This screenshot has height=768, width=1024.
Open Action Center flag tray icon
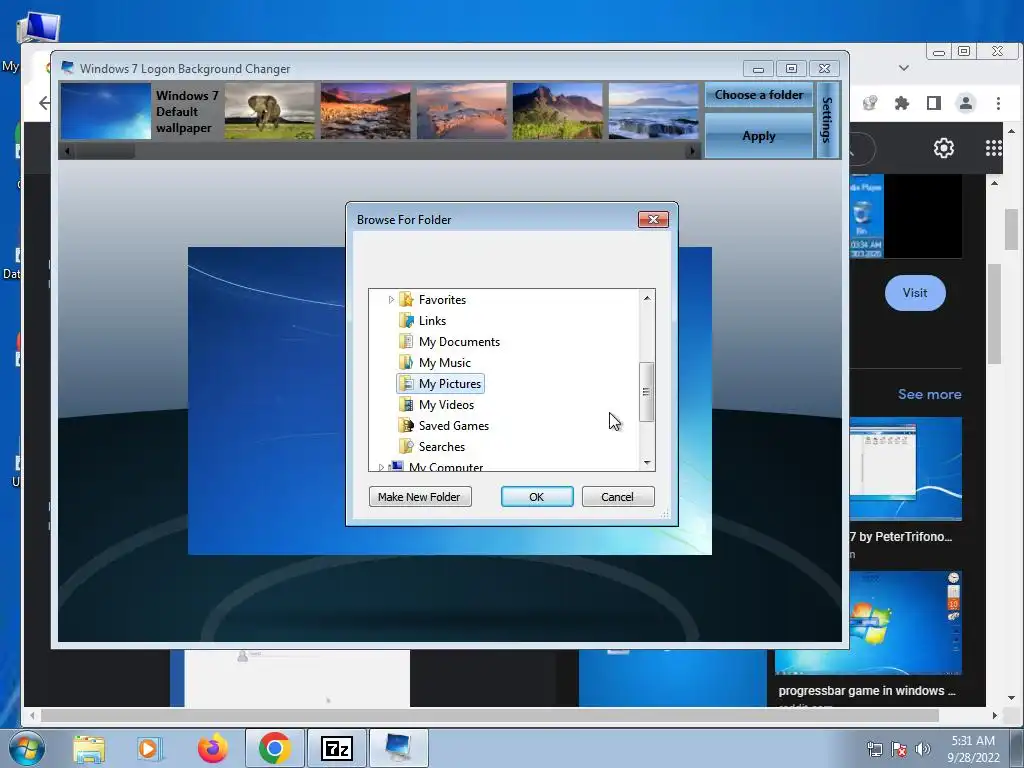899,749
